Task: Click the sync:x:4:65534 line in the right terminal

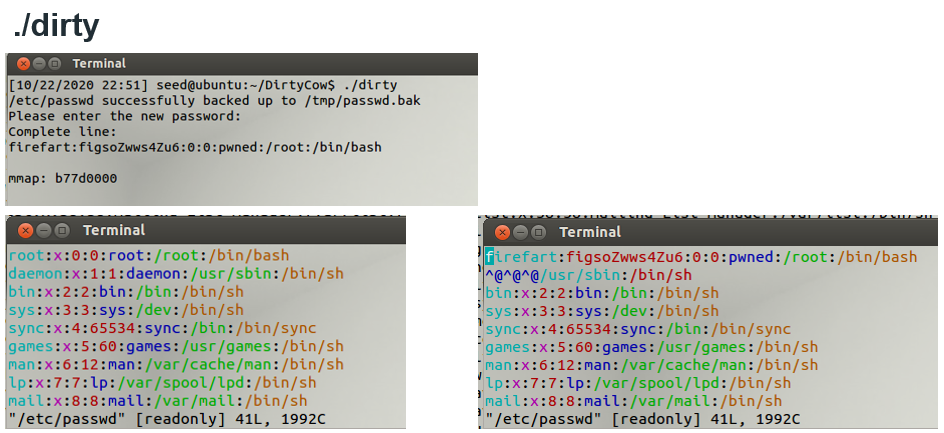Action: pyautogui.click(x=638, y=329)
